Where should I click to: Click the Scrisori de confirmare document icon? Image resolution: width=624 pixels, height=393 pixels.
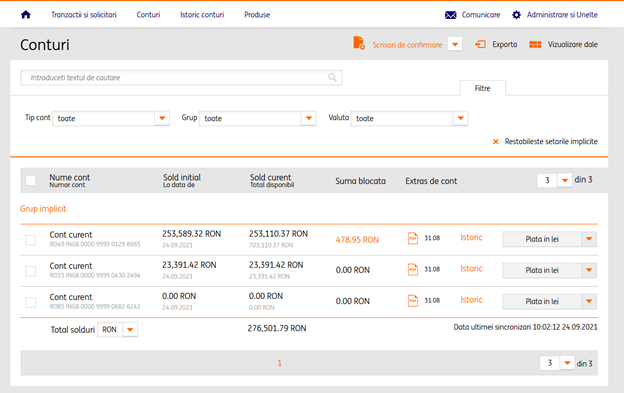pos(359,43)
